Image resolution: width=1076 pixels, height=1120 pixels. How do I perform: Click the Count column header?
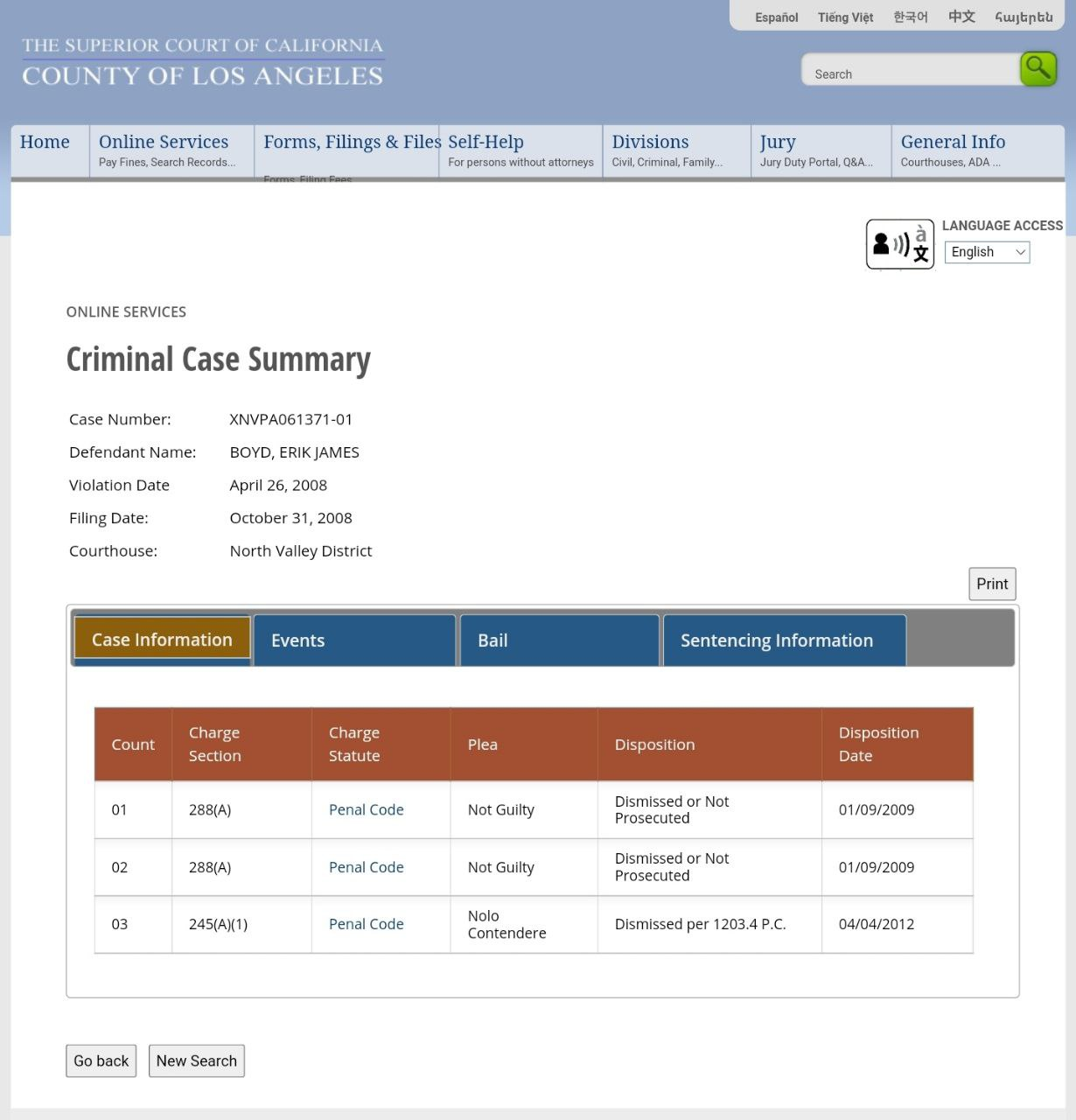pos(133,745)
